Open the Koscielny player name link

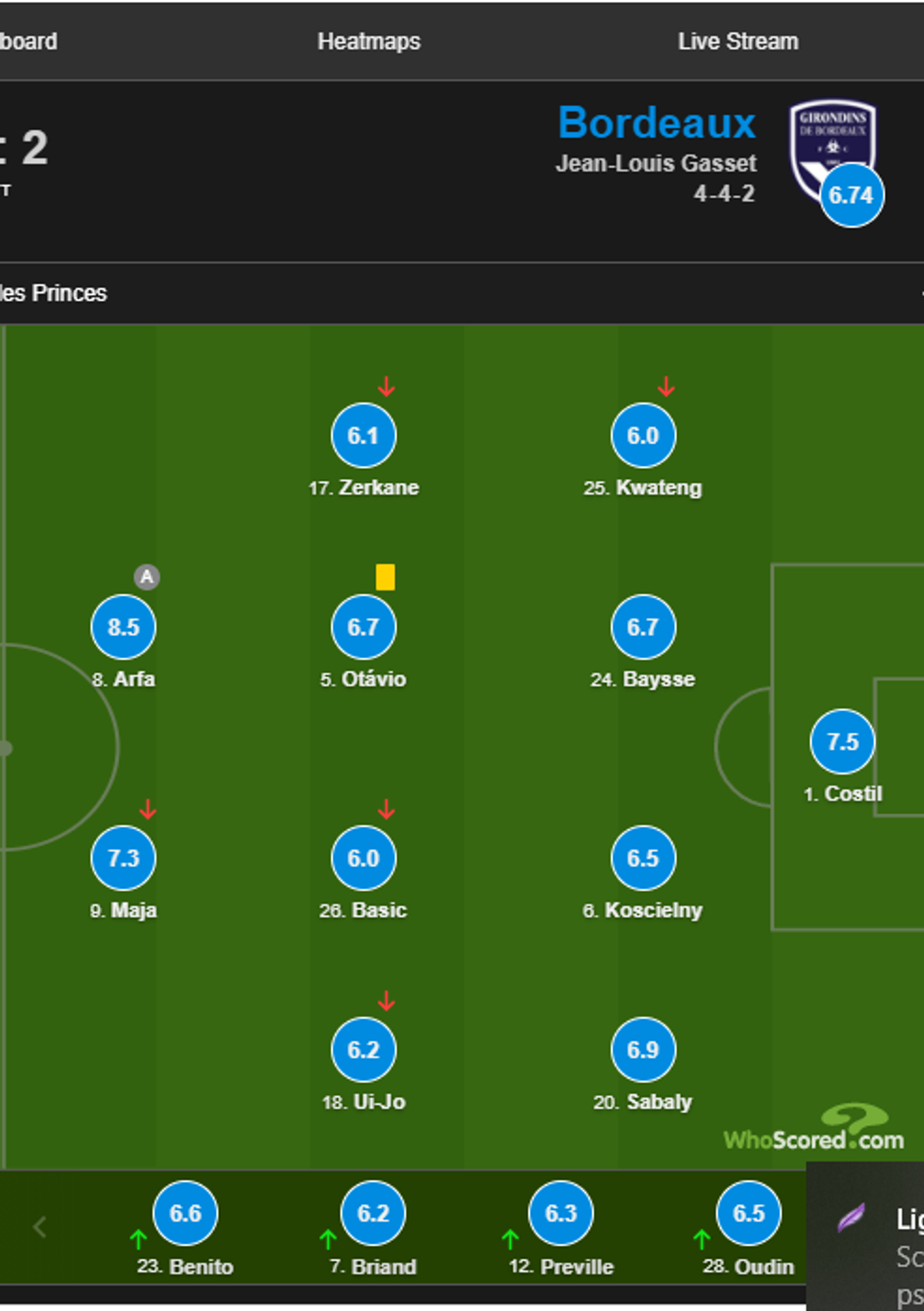(x=652, y=910)
